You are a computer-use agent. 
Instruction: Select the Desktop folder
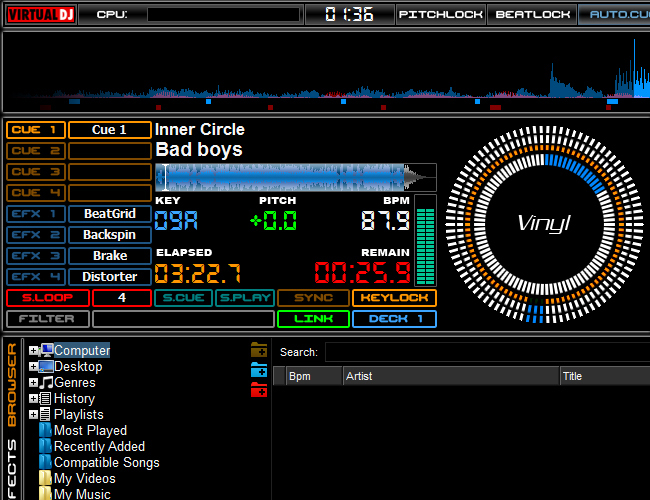pos(78,367)
